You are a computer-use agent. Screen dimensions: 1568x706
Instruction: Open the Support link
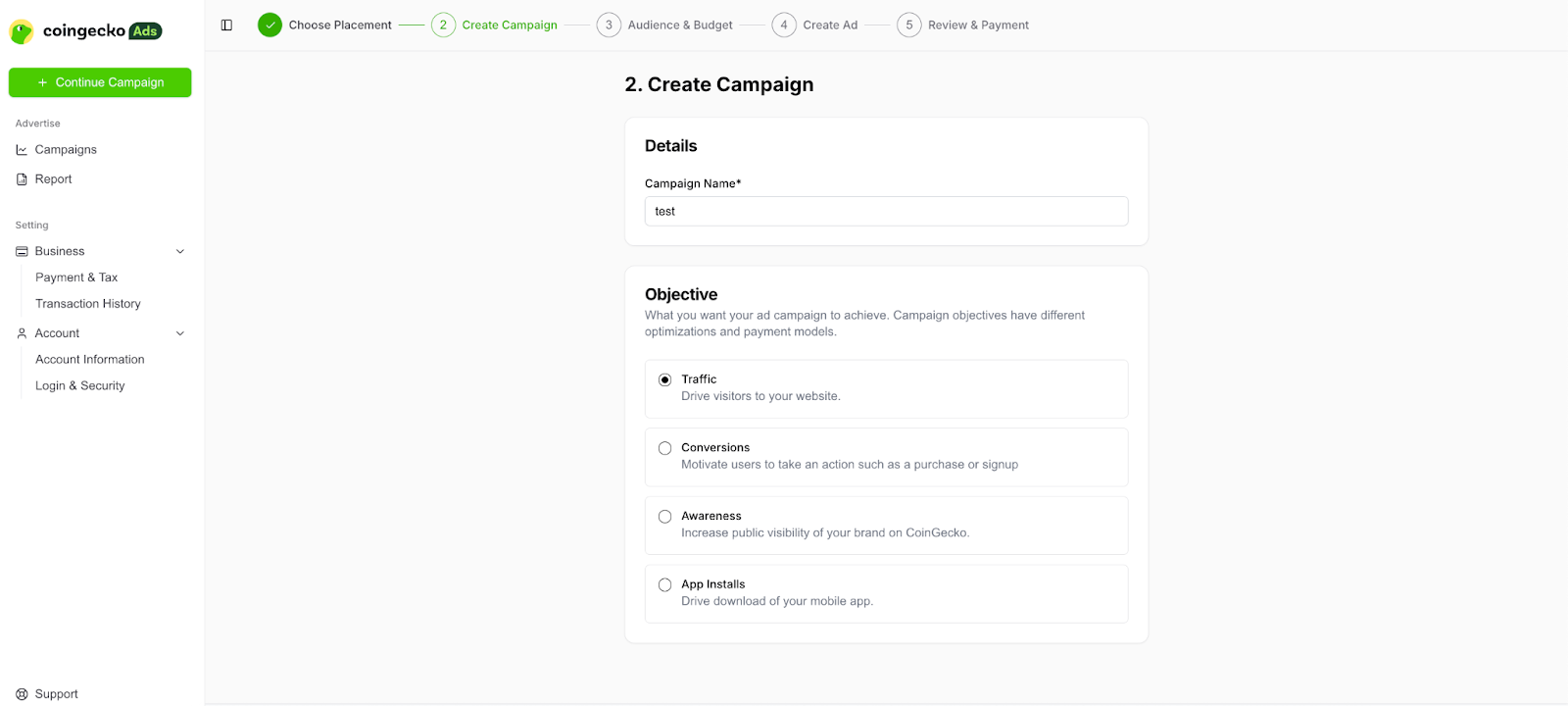coord(57,694)
